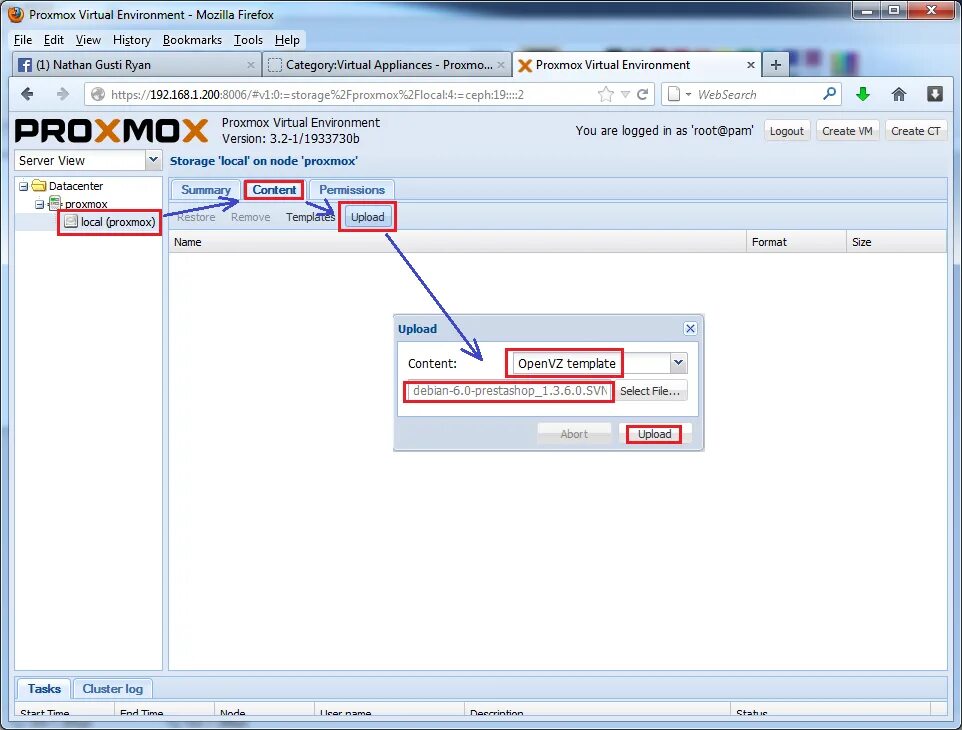Screen dimensions: 962x730
Task: Sort by the Format column header
Action: 796,242
